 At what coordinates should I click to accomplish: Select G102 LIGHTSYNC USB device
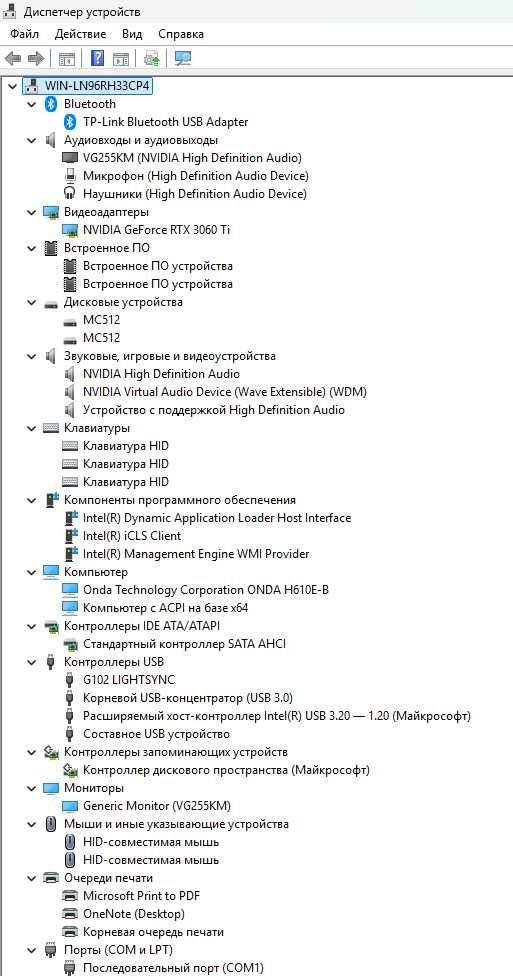[x=129, y=680]
